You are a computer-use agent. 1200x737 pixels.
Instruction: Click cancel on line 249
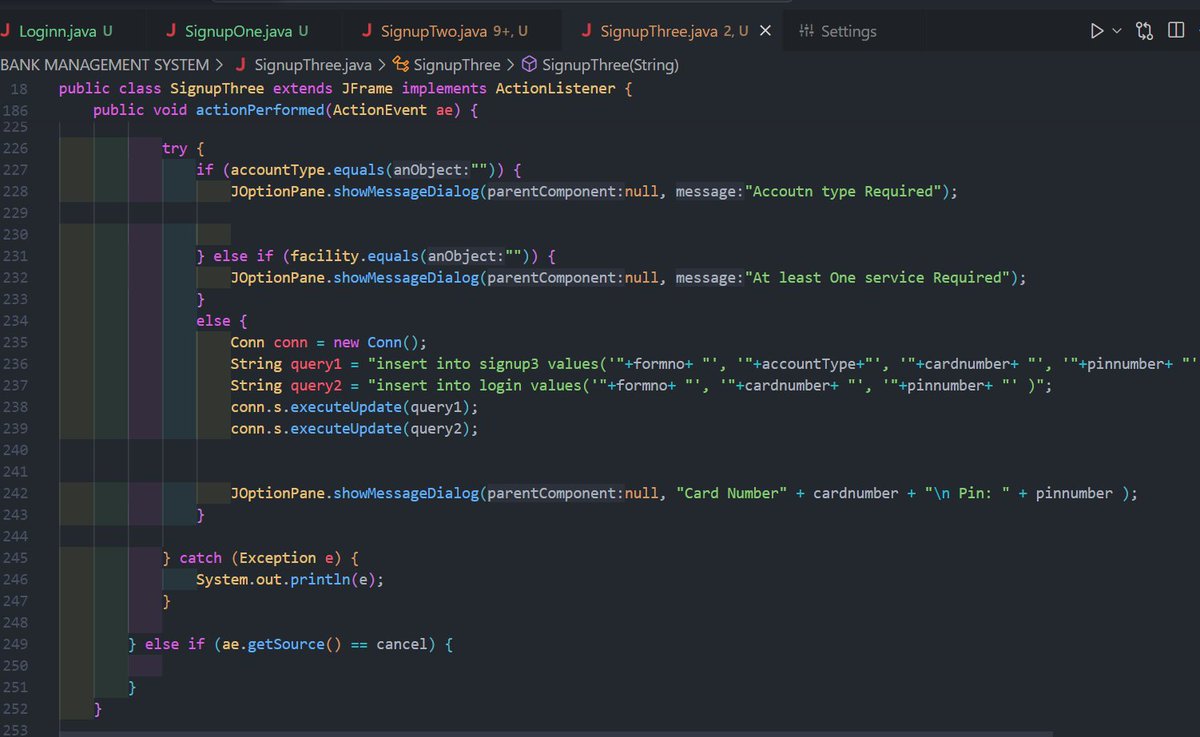[x=402, y=645]
